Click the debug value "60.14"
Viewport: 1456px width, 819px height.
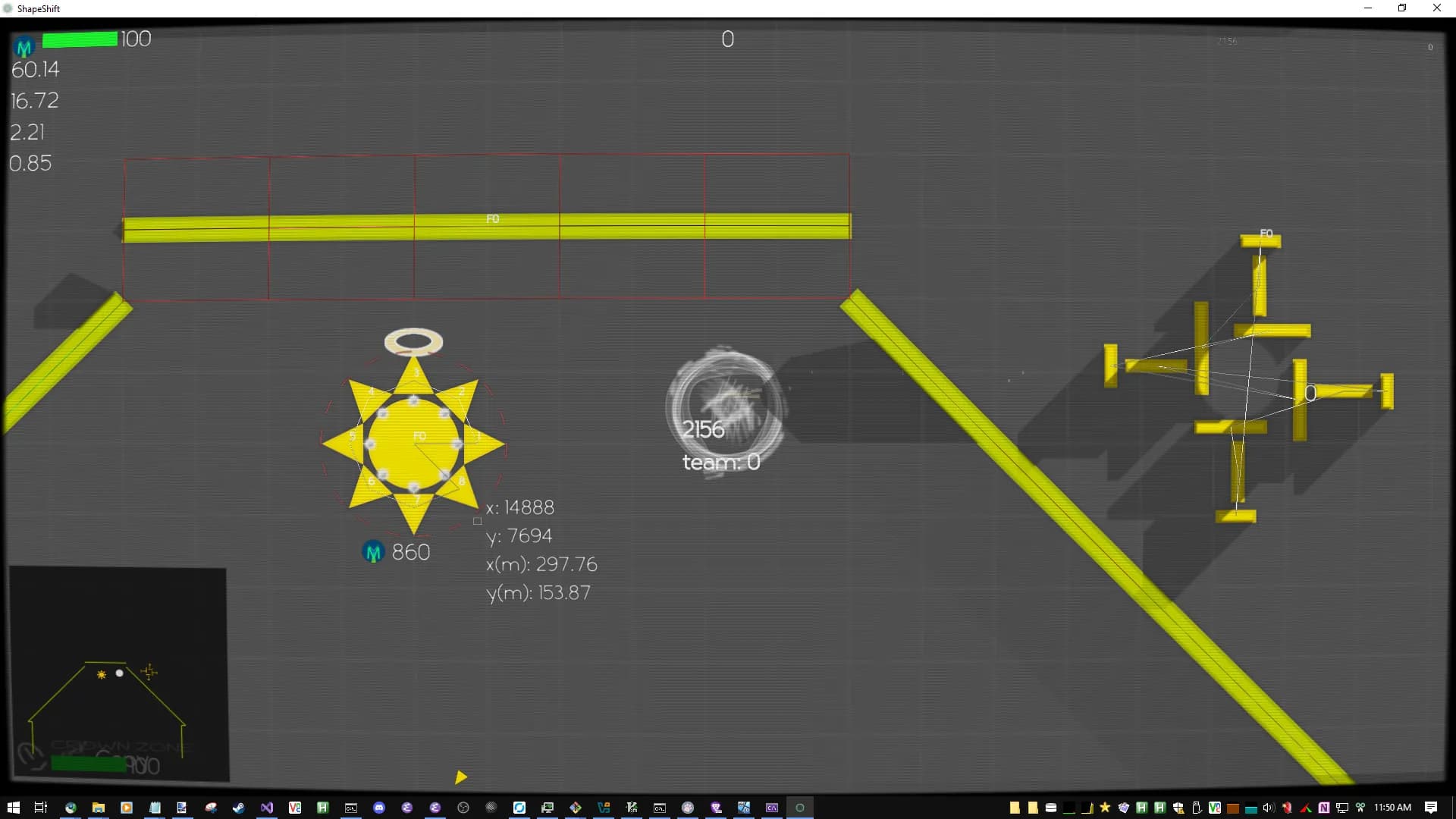tap(35, 70)
